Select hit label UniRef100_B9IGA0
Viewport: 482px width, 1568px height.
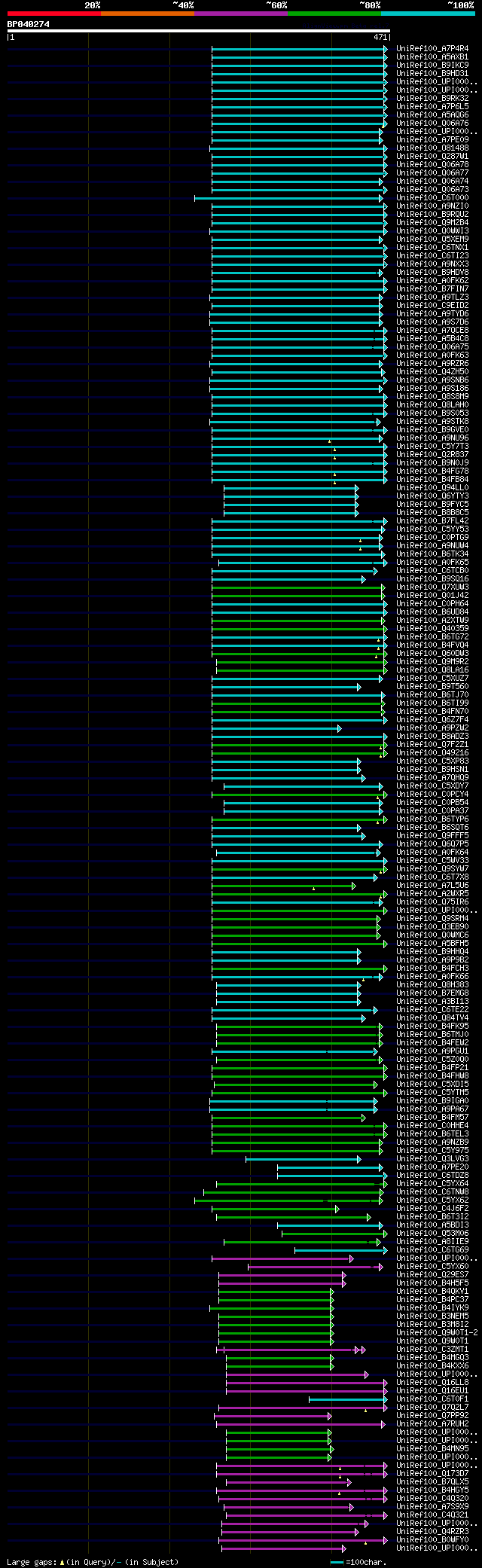click(432, 1100)
